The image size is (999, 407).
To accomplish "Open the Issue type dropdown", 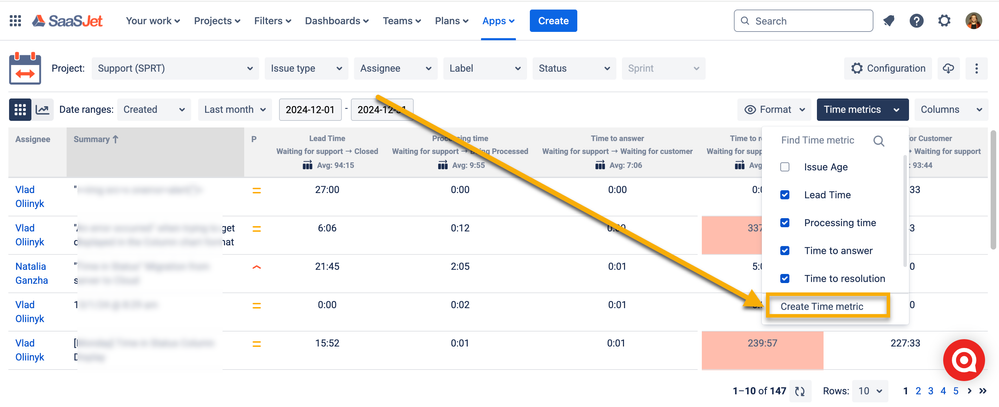I will pyautogui.click(x=306, y=68).
